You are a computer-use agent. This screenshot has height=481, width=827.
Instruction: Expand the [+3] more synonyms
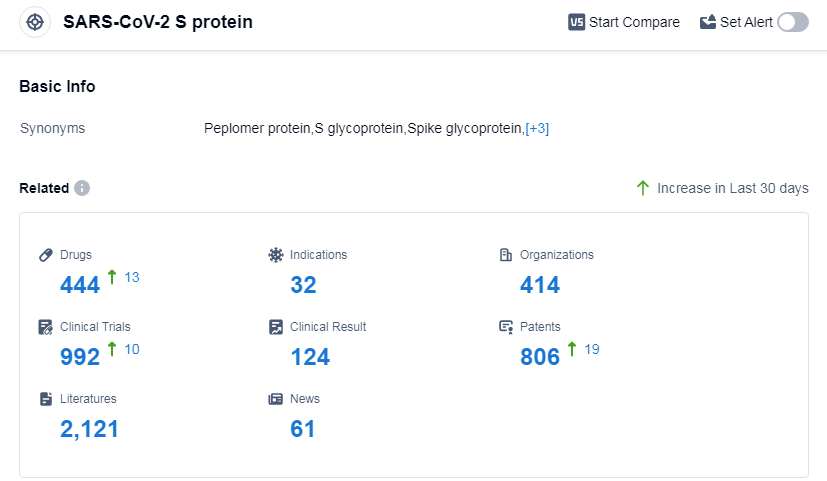click(537, 129)
